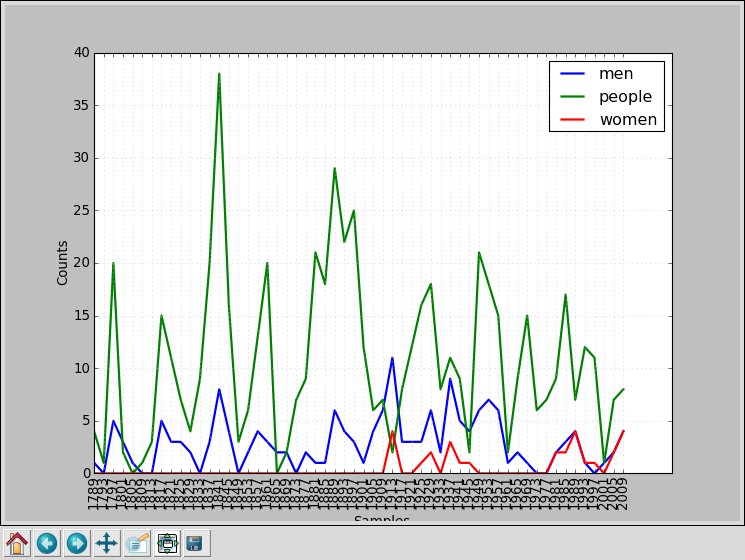Click the 'Samples' x-axis label
The width and height of the screenshot is (745, 560).
382,519
